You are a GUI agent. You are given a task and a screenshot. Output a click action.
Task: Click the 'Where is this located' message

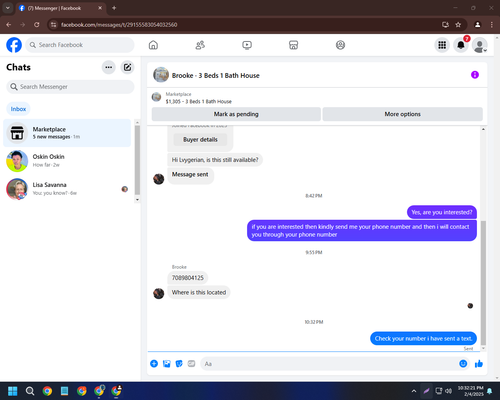pos(199,292)
